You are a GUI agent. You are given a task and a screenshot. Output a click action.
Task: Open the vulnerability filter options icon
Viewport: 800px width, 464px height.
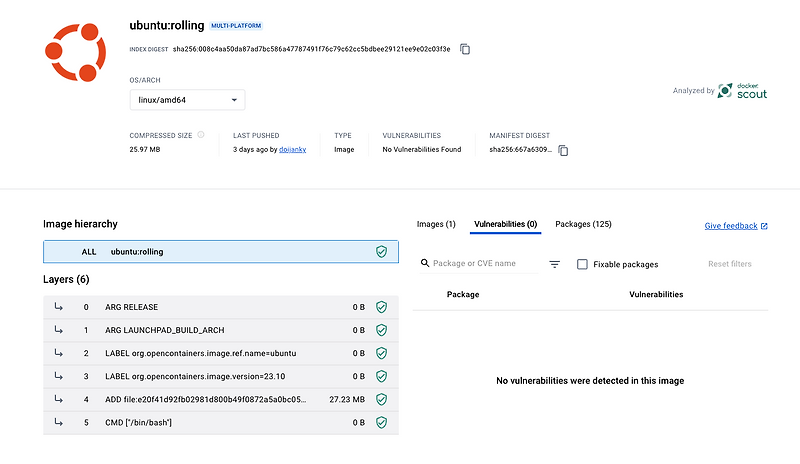[x=555, y=264]
